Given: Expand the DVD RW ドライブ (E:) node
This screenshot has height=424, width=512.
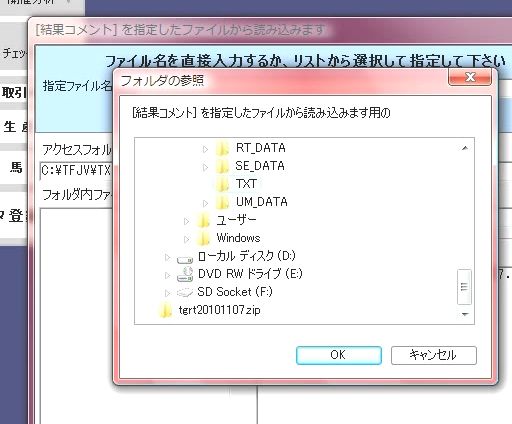Looking at the screenshot, I should tap(167, 275).
